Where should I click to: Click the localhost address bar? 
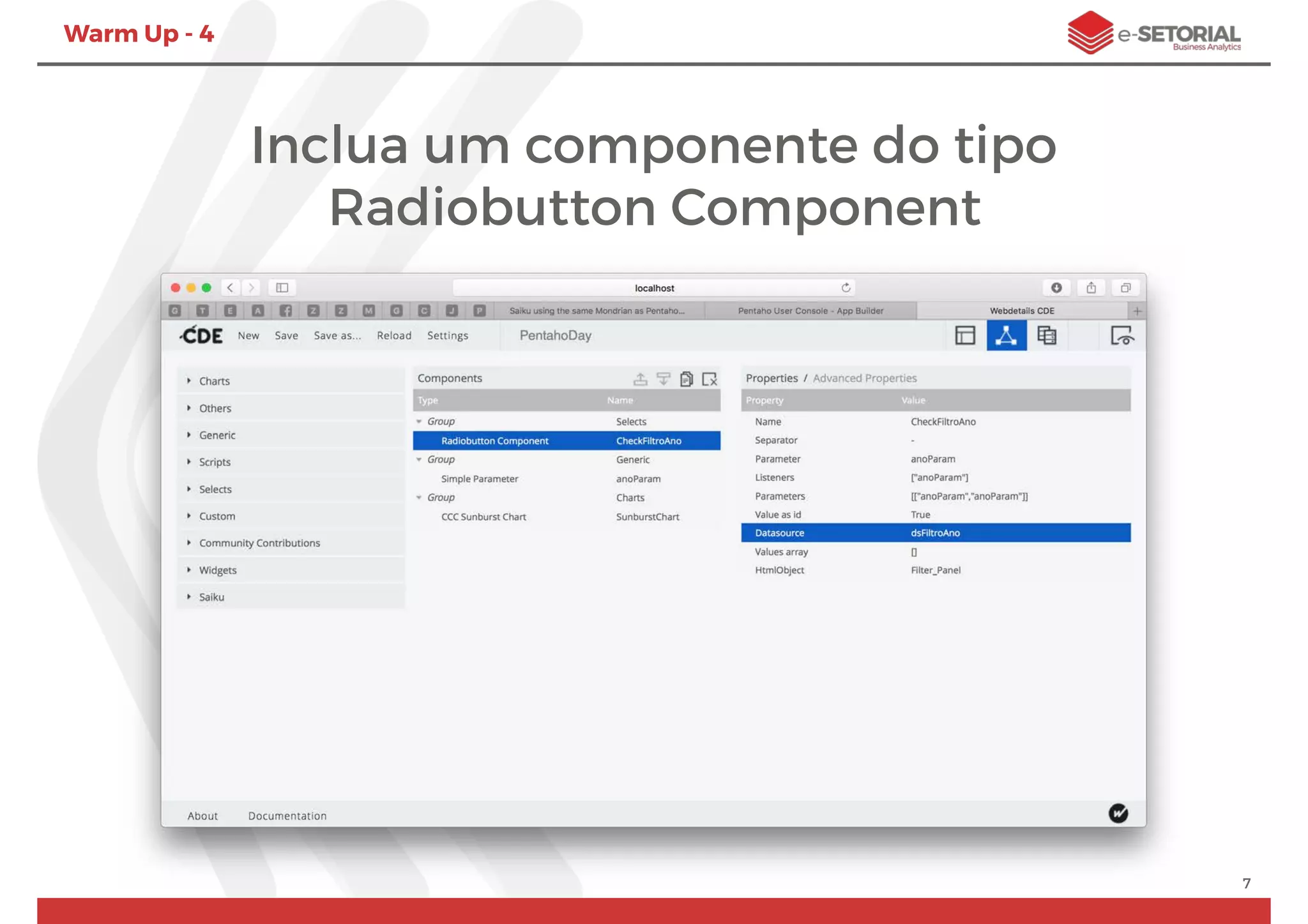point(654,288)
